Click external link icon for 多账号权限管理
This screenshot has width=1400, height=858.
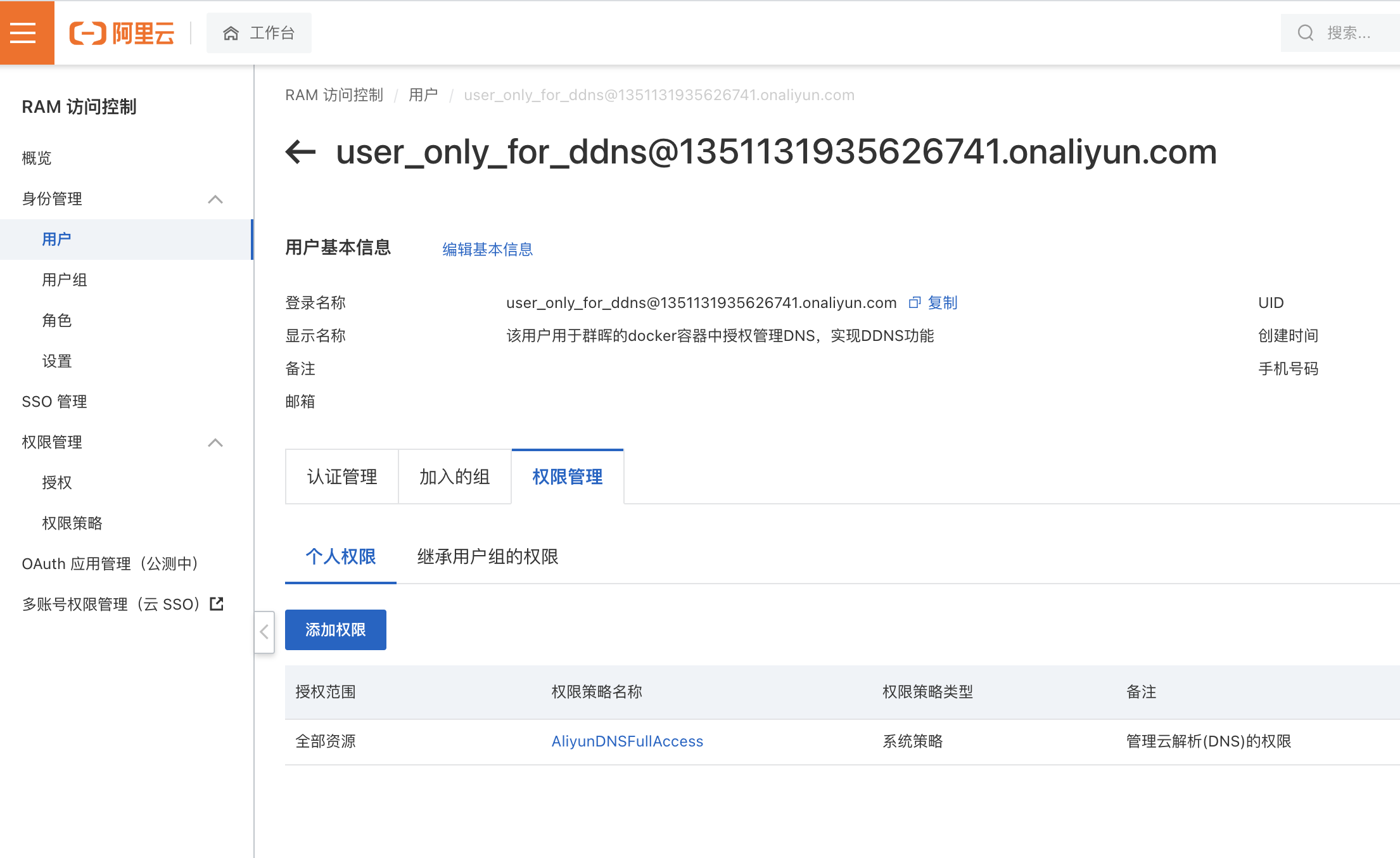tap(217, 603)
